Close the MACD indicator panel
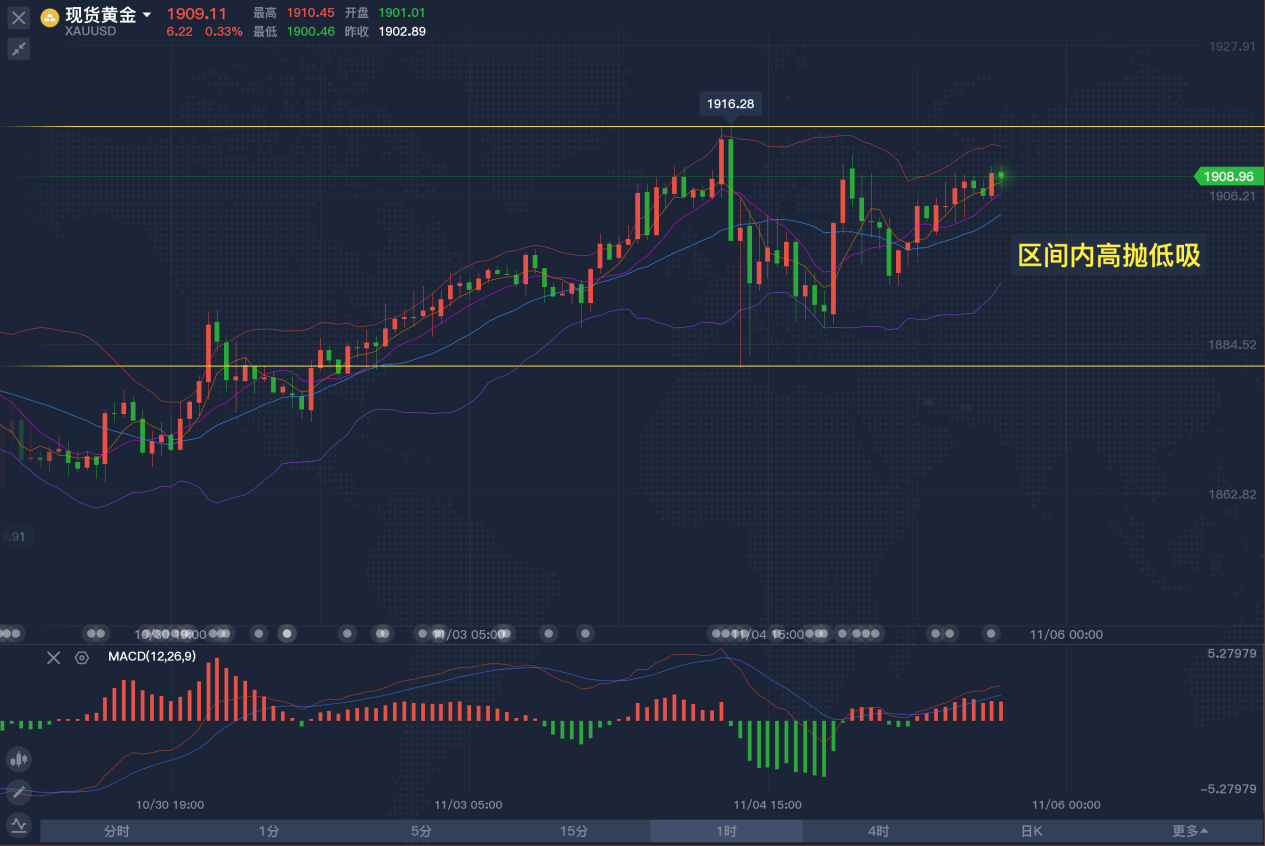The image size is (1265, 846). [x=54, y=657]
